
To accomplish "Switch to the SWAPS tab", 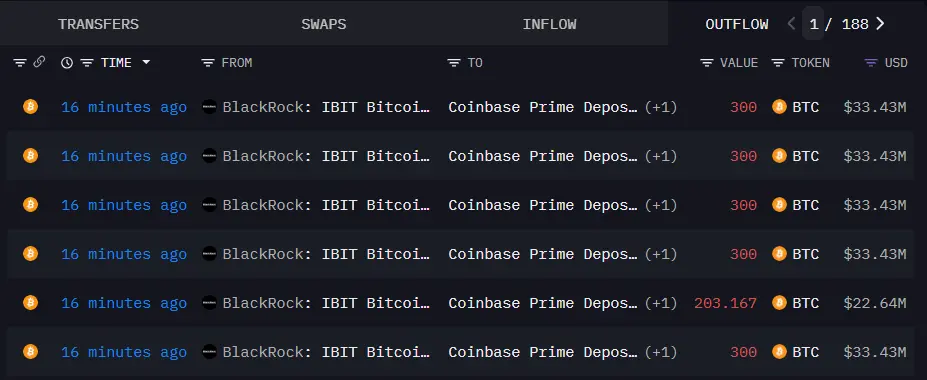I will (323, 24).
